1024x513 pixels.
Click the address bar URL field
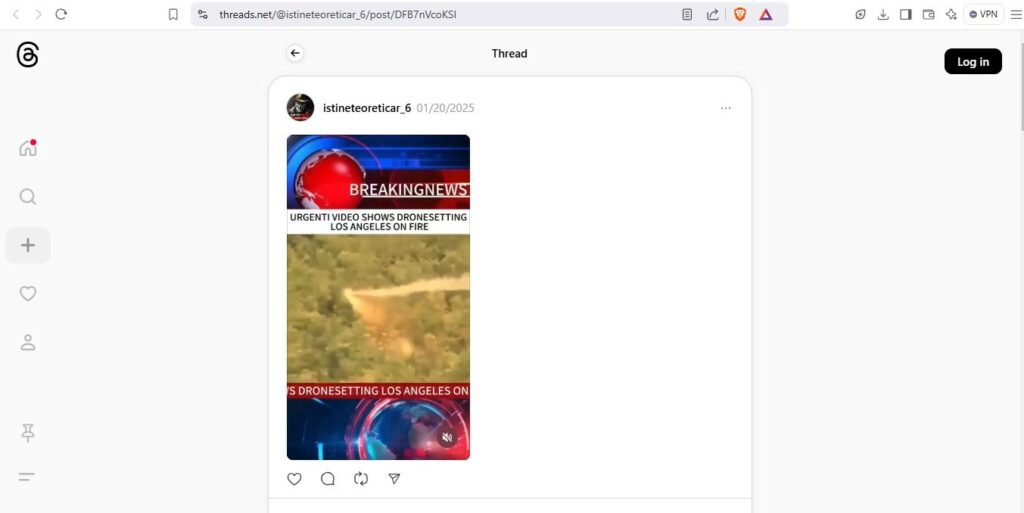(444, 14)
